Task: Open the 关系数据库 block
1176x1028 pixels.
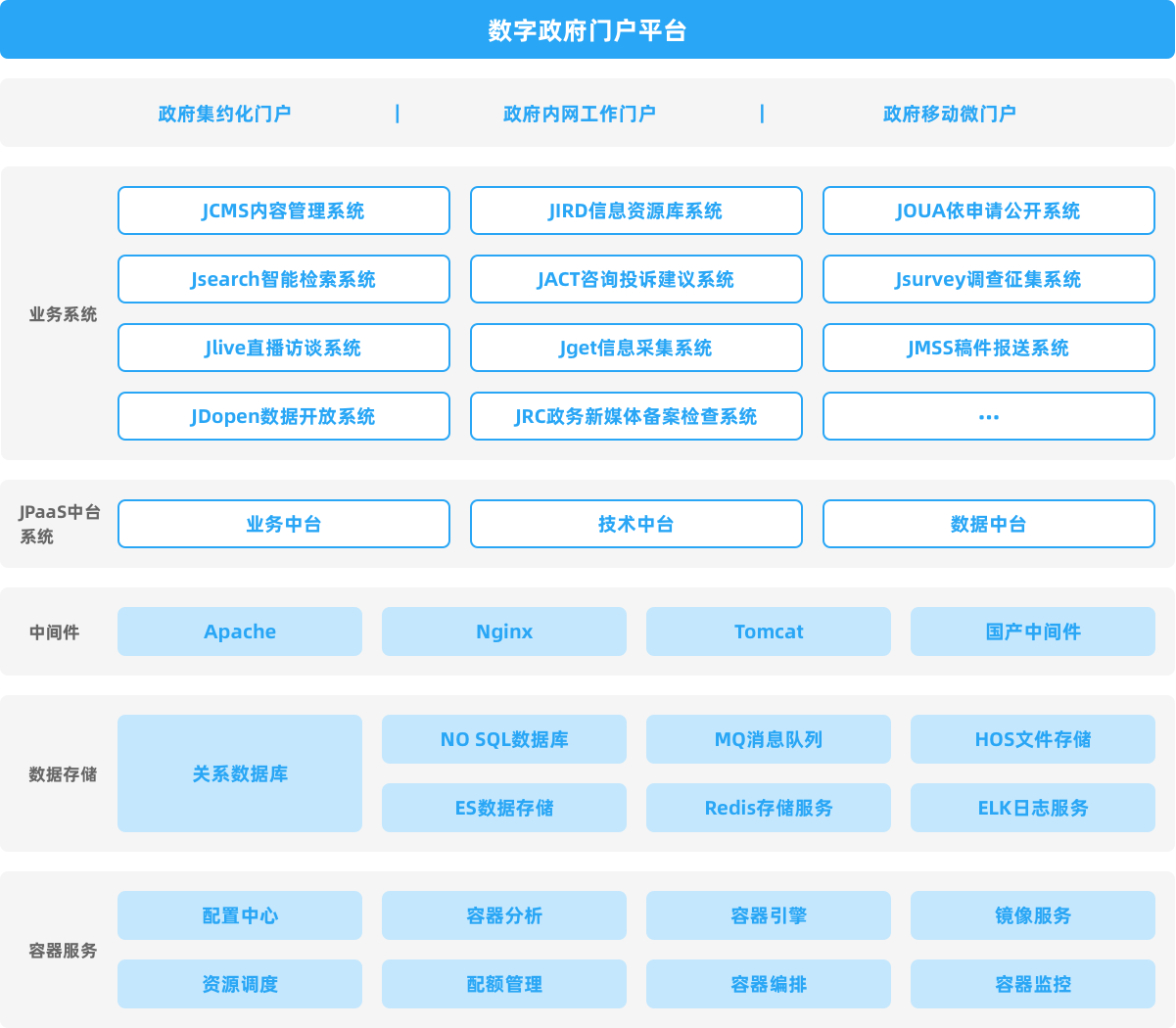Action: click(240, 773)
